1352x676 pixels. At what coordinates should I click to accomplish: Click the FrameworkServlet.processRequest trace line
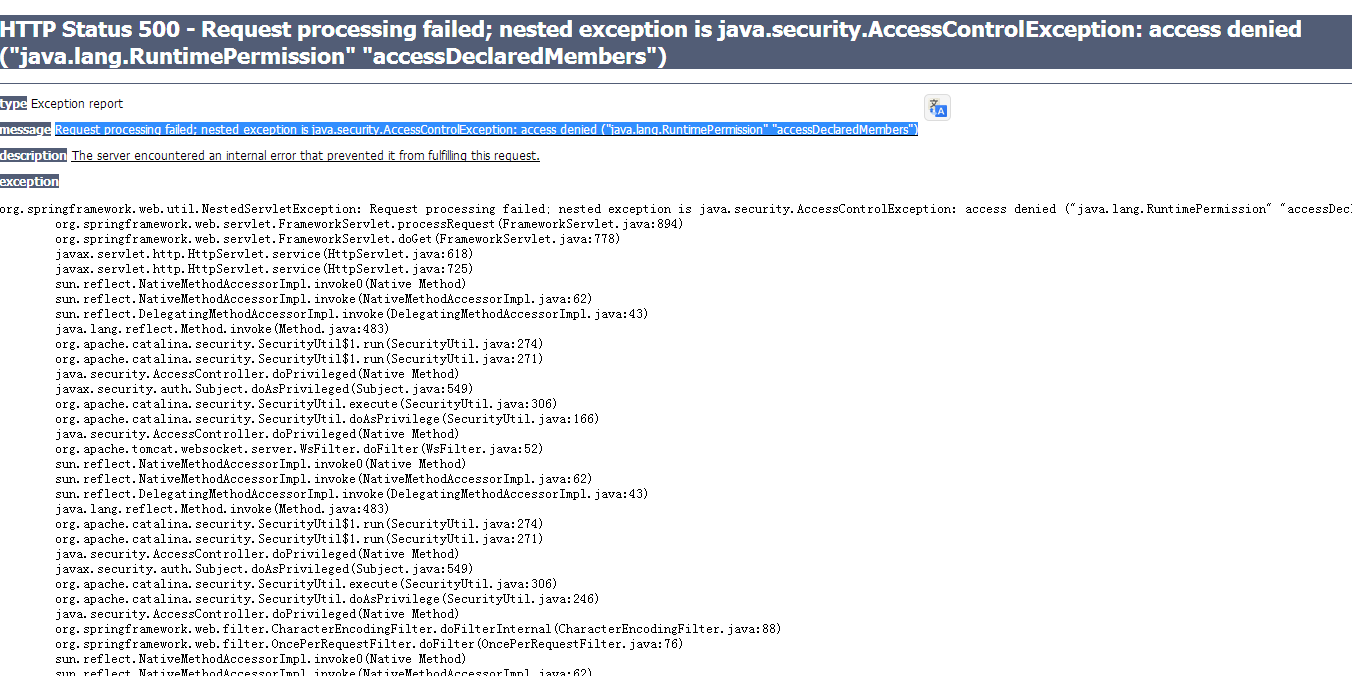[369, 224]
